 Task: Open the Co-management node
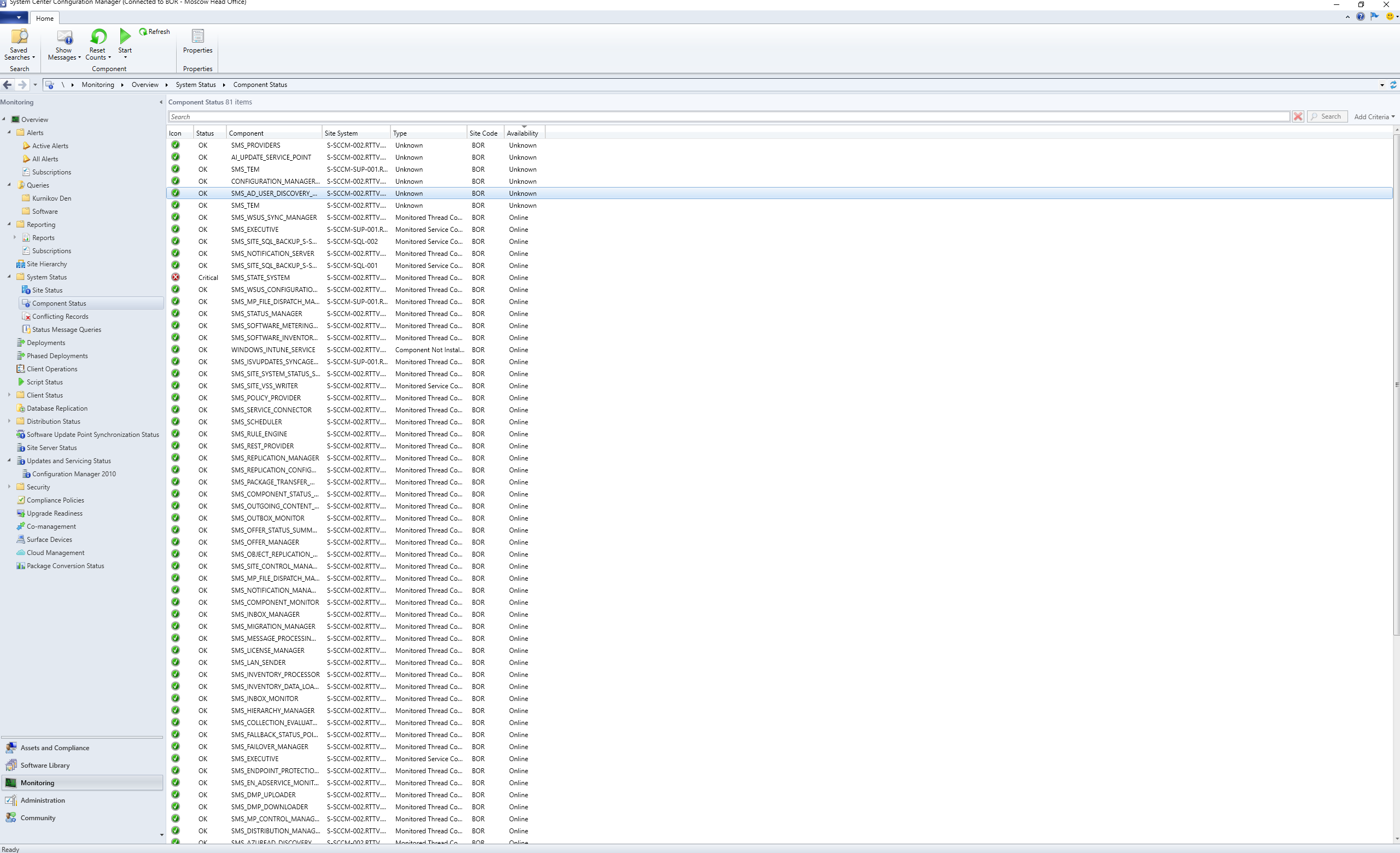pos(51,527)
